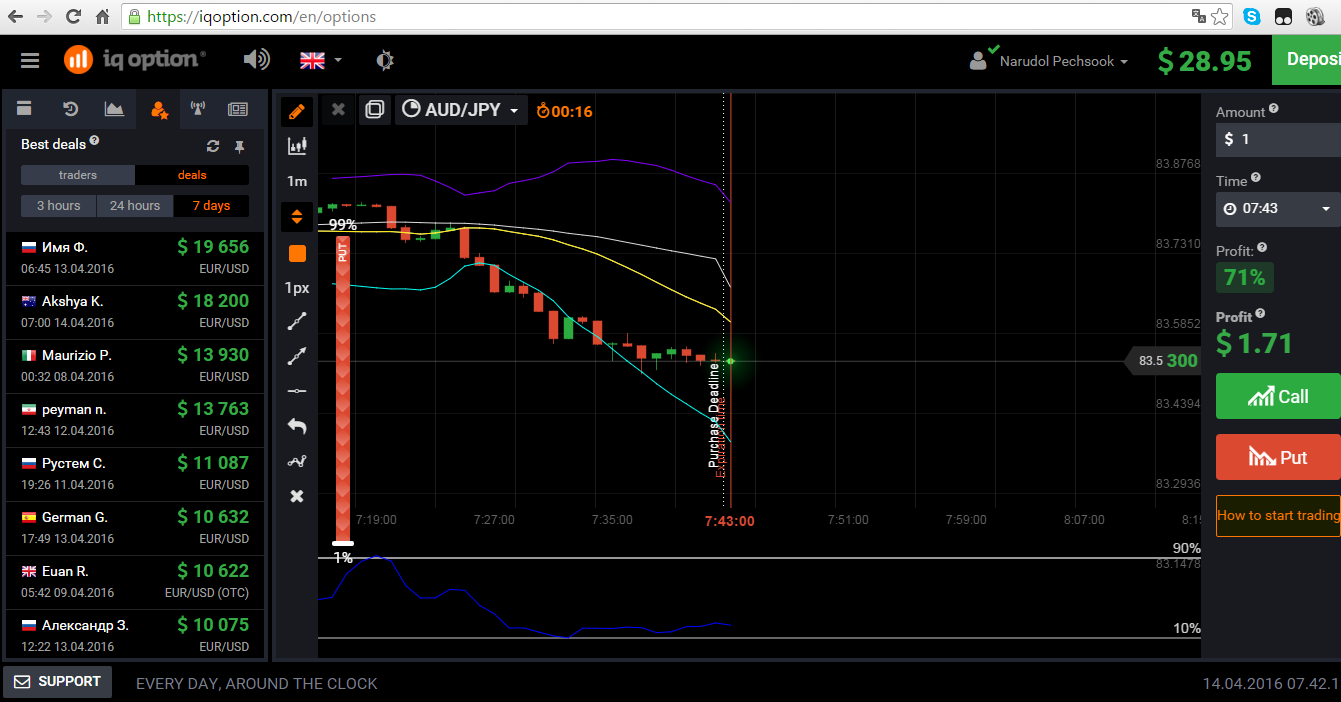Screen dimensions: 1341x702
Task: Open the news feed tab
Action: pos(238,109)
